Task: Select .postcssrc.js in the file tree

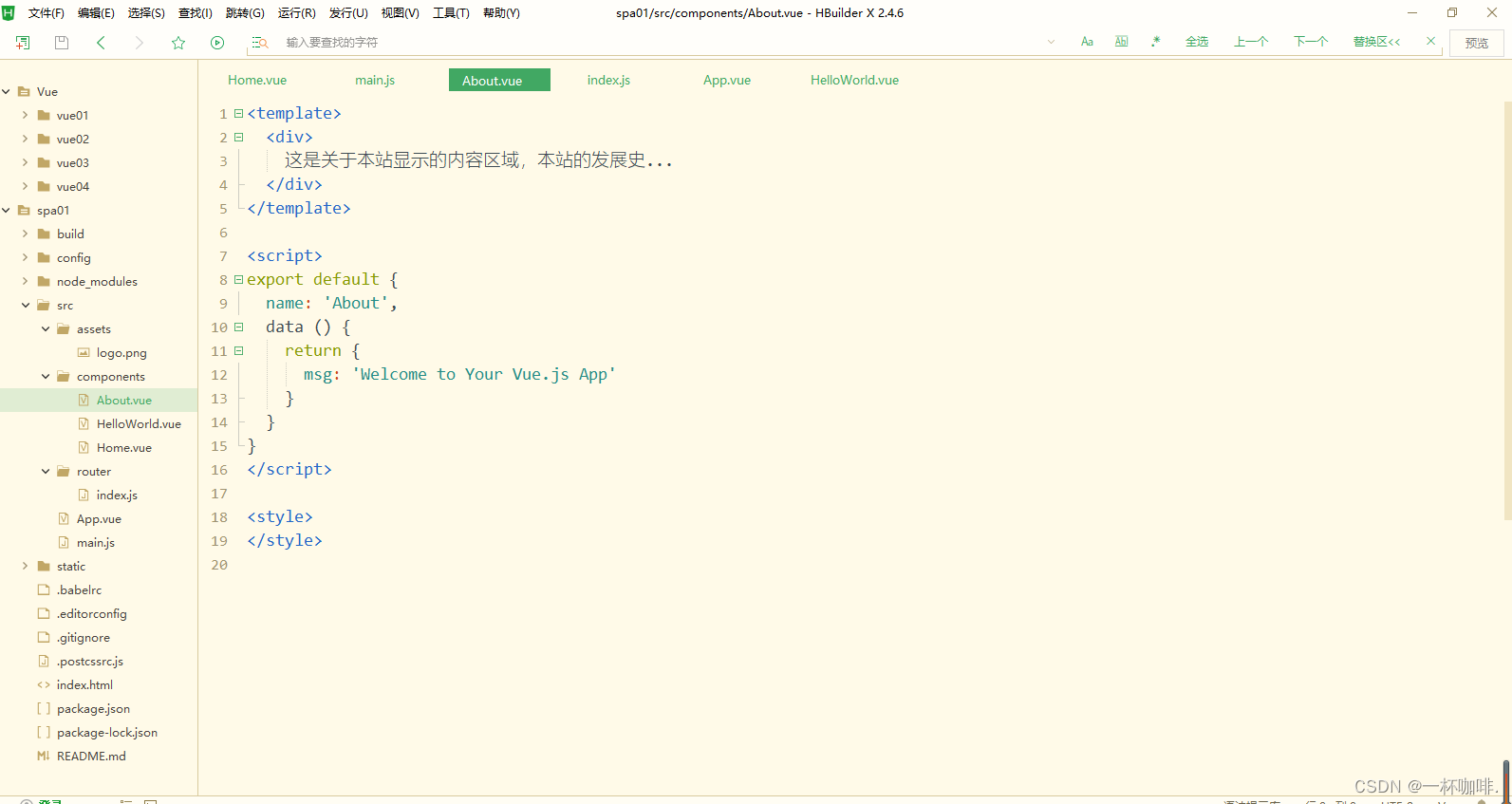Action: click(x=90, y=661)
